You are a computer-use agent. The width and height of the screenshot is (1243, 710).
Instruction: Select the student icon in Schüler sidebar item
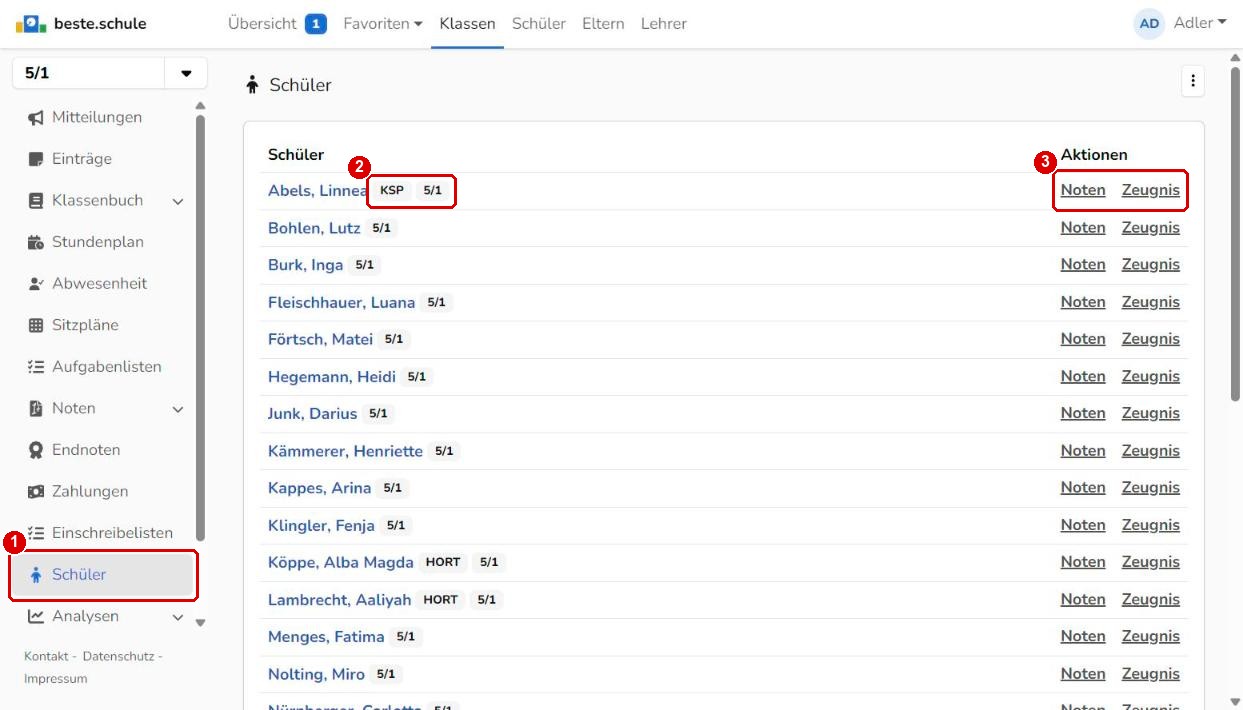[36, 575]
